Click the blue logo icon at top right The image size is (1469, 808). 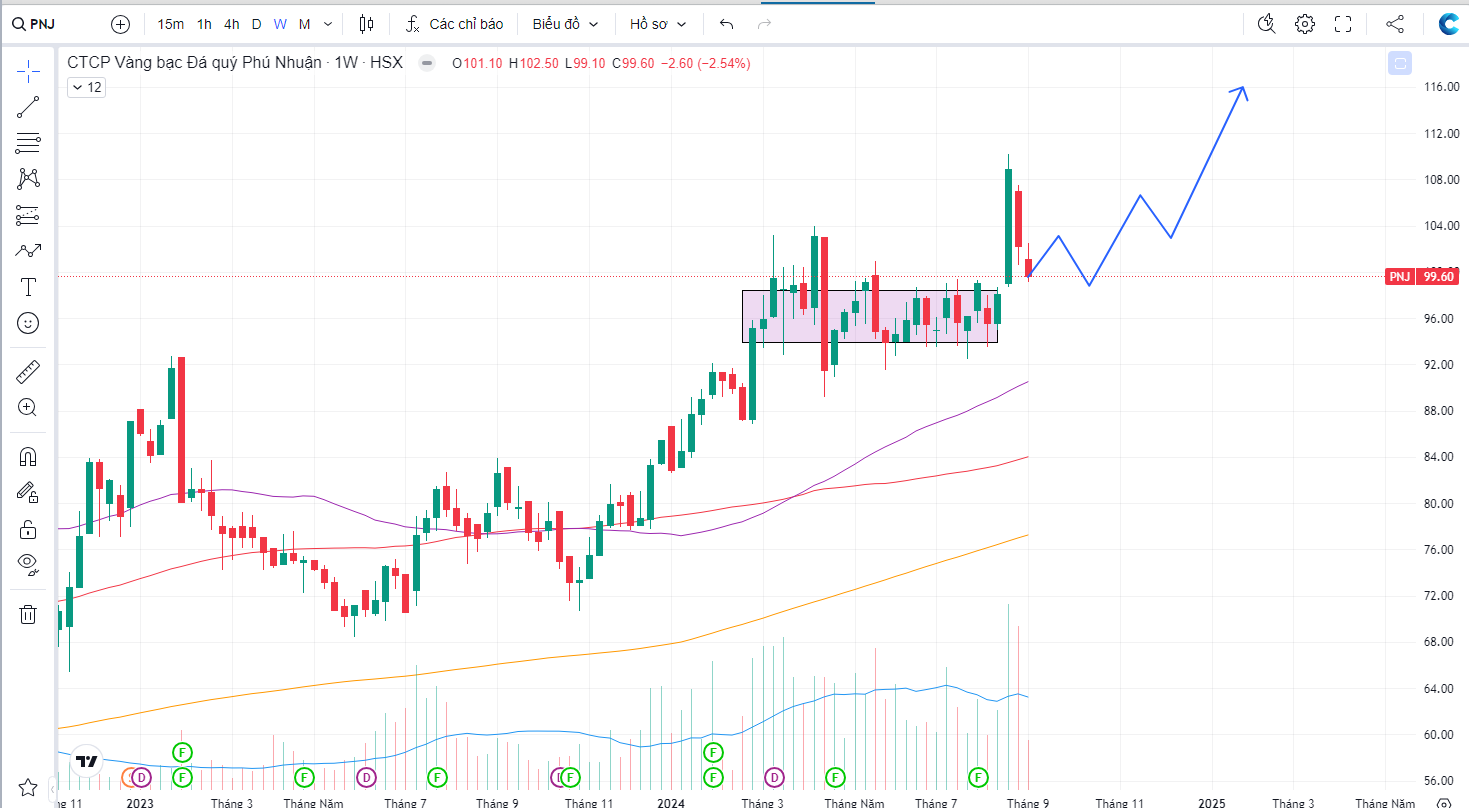[x=1447, y=24]
